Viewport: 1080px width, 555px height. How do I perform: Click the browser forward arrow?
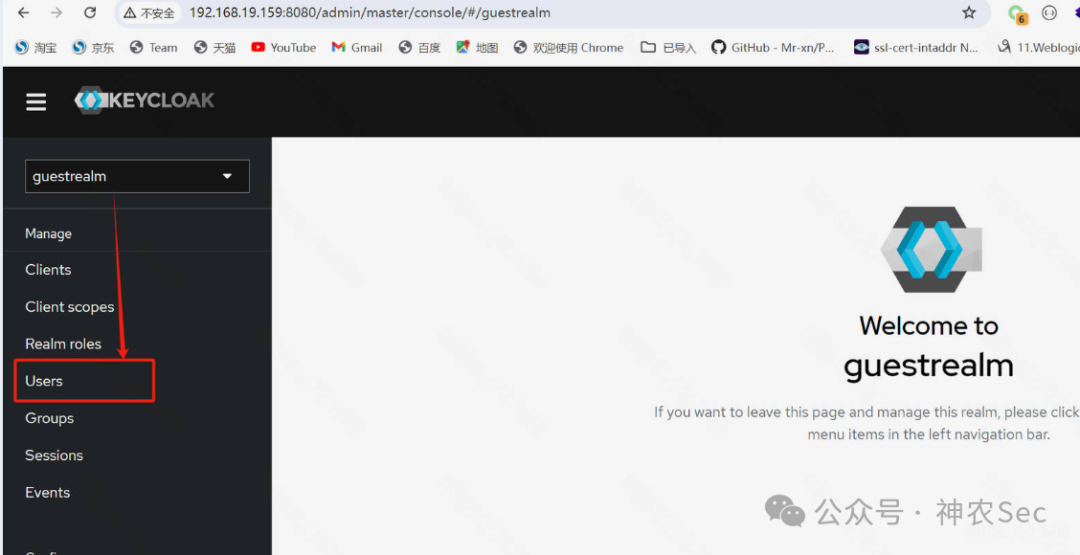pos(56,12)
